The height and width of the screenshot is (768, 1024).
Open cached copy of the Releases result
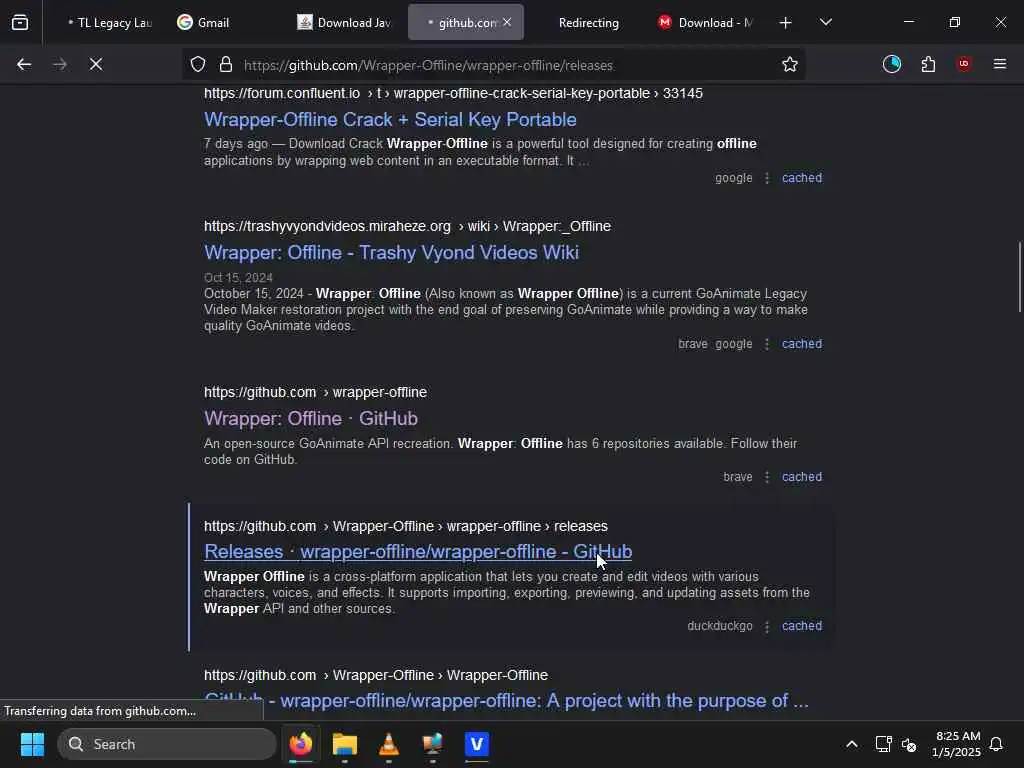(802, 626)
